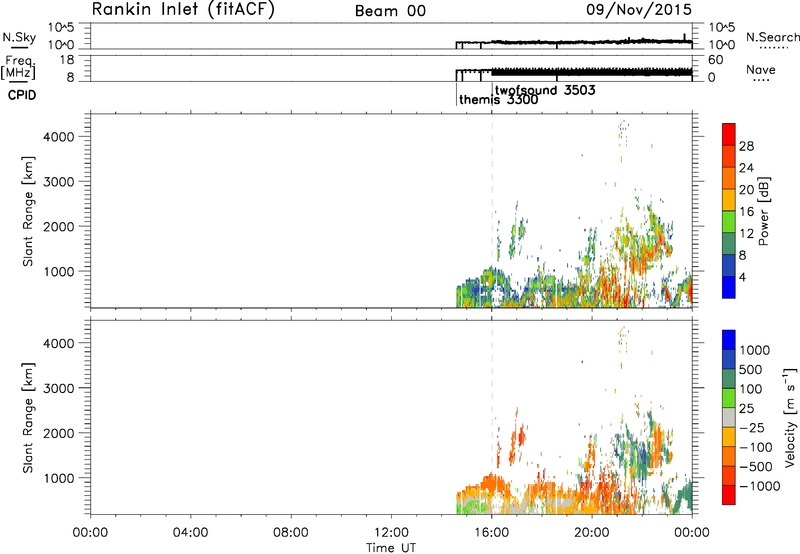Click the Power [dB] colorbar label

click(x=763, y=211)
